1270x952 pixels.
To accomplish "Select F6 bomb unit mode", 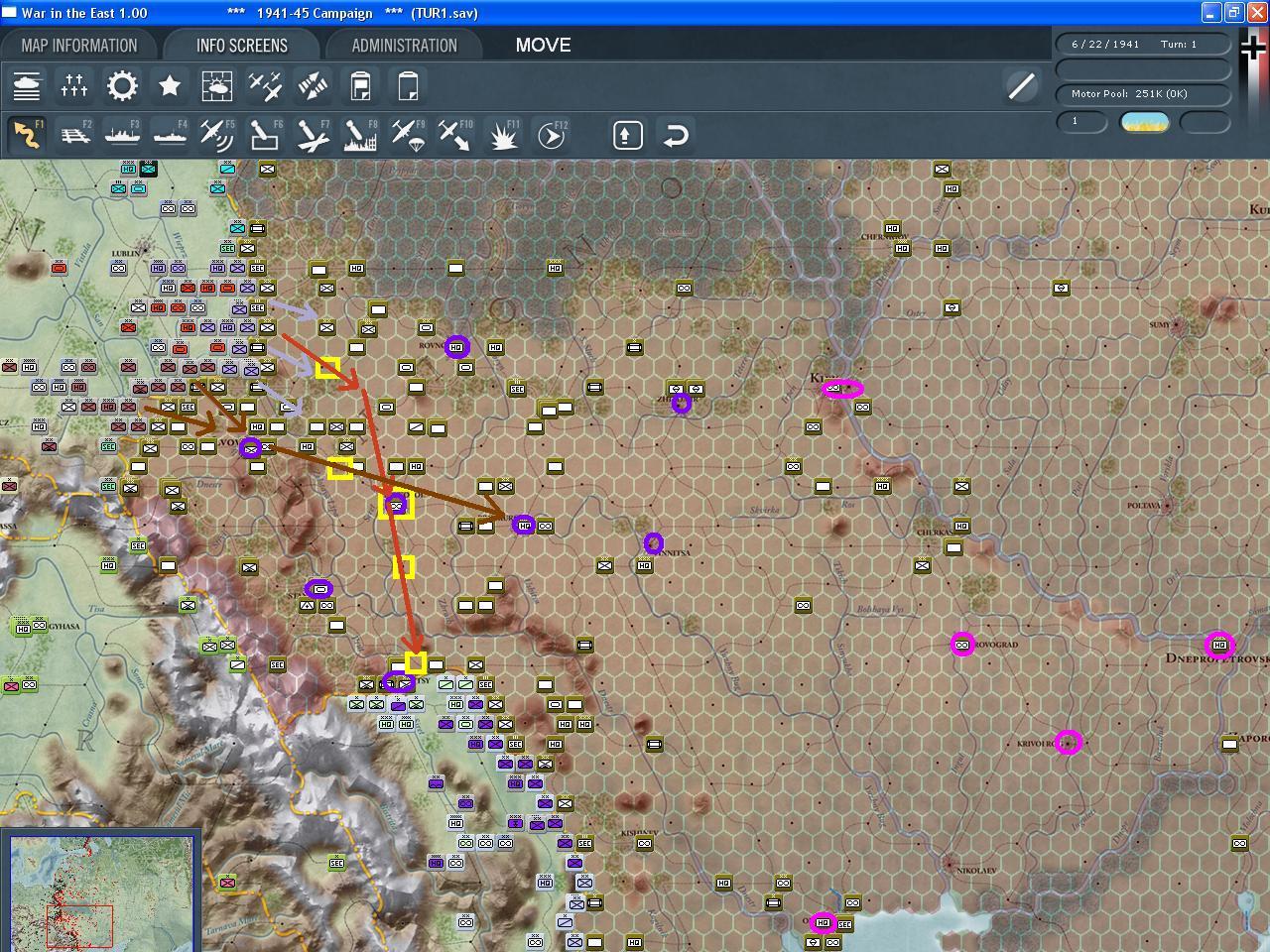I will point(265,135).
